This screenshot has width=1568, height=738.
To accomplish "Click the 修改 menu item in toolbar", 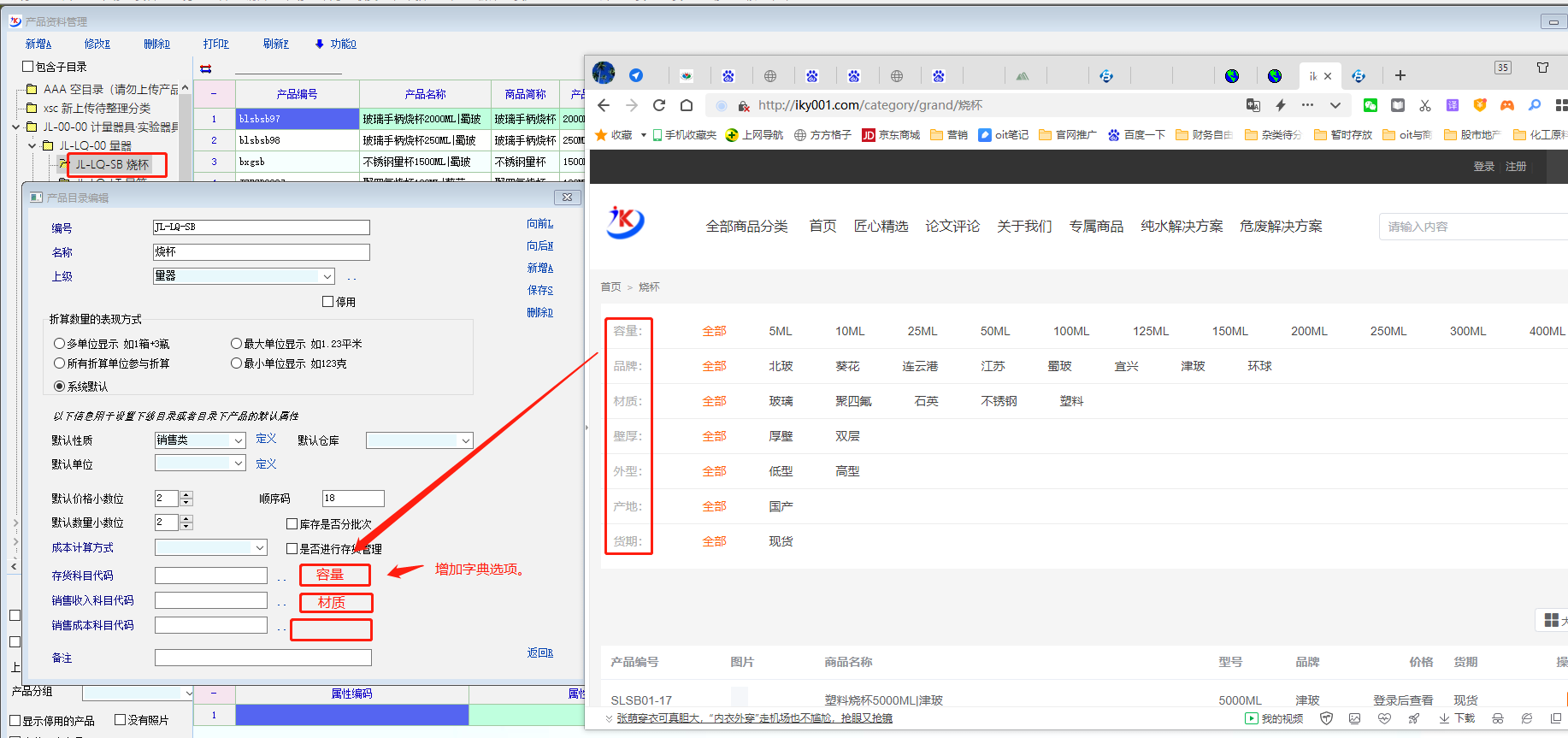I will (97, 44).
